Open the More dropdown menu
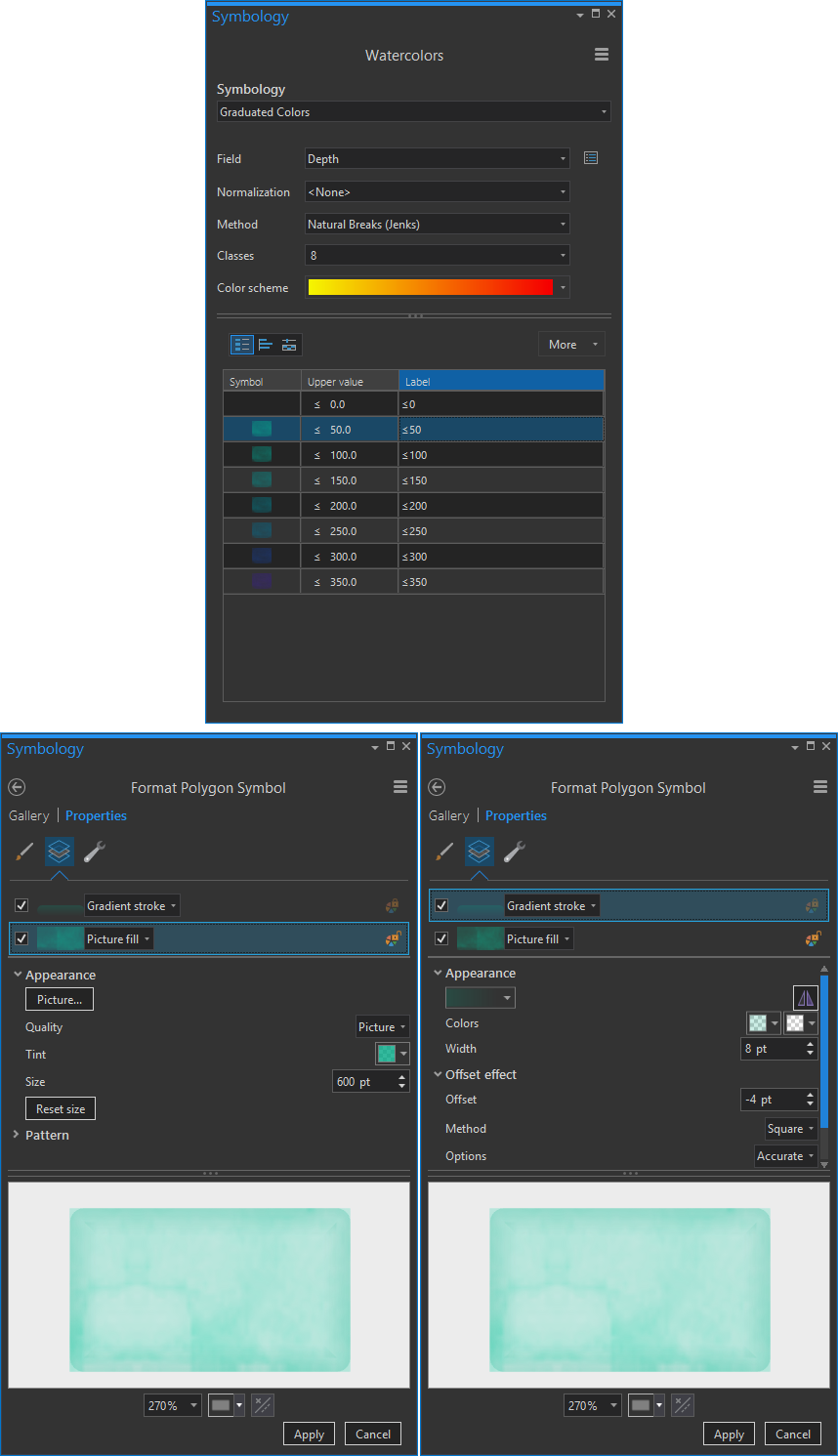Image resolution: width=838 pixels, height=1456 pixels. pos(572,344)
